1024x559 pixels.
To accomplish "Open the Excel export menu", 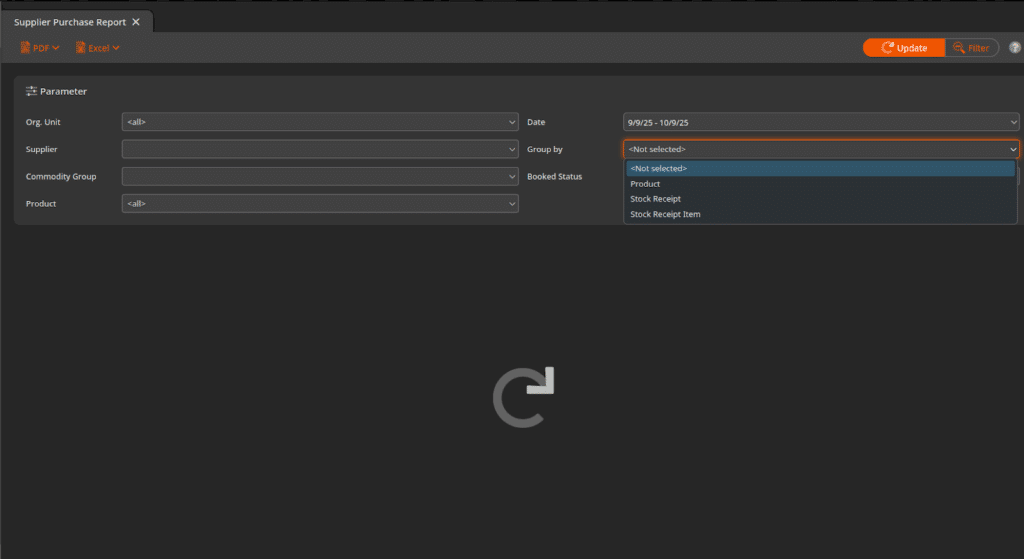I will [x=97, y=48].
